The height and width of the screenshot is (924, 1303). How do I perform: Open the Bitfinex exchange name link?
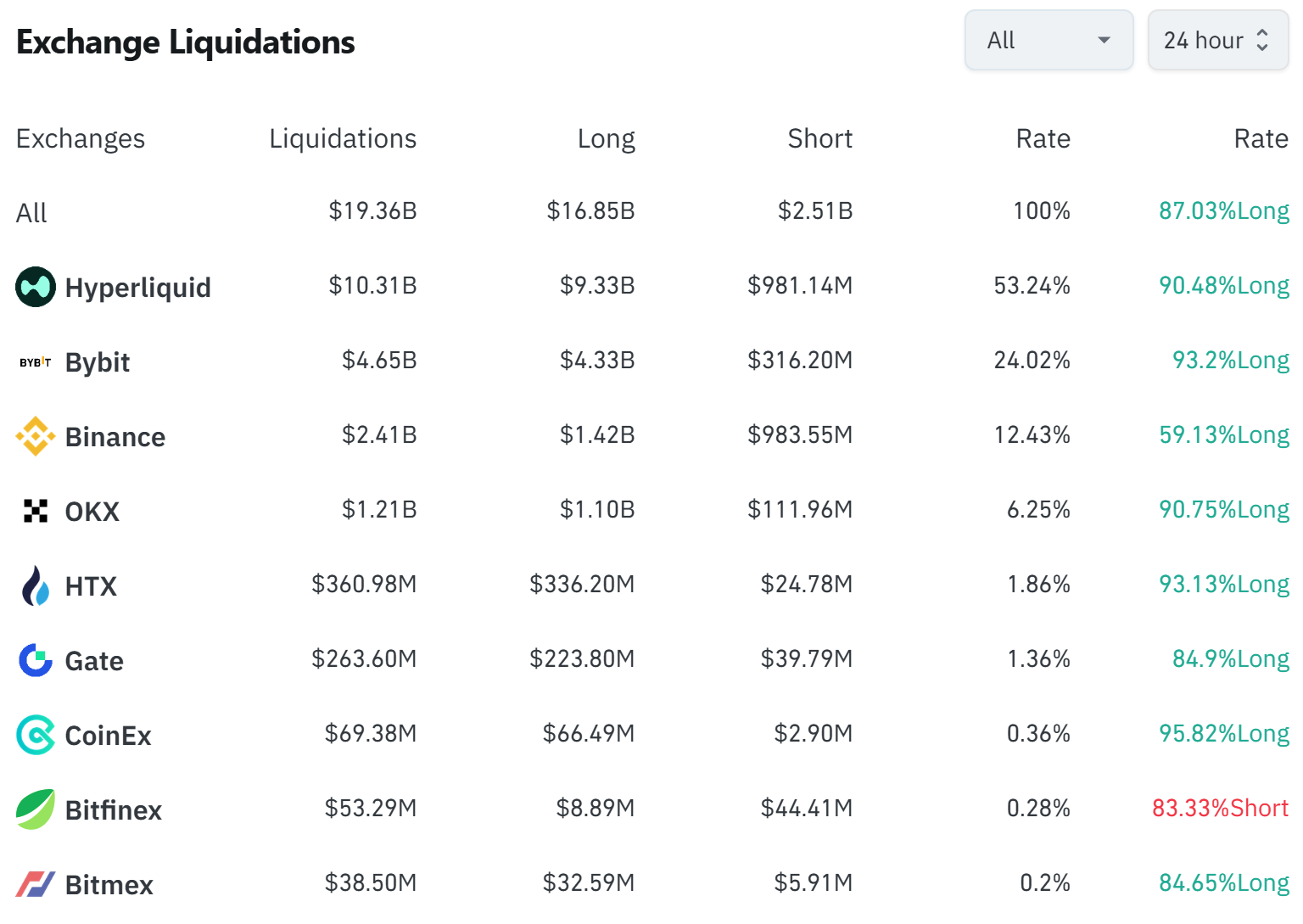(114, 810)
